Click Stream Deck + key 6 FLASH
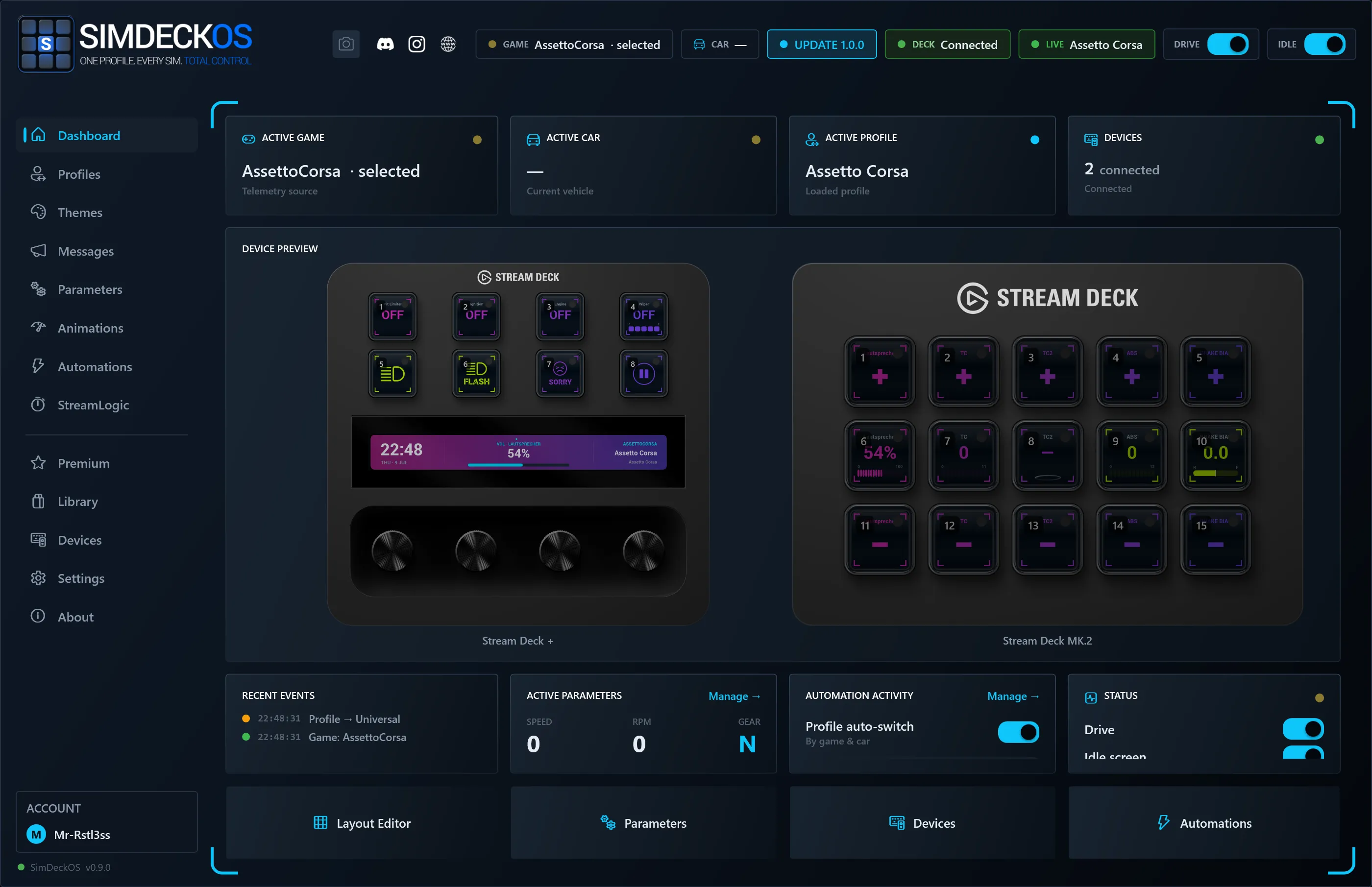Viewport: 1372px width, 887px height. [x=476, y=373]
